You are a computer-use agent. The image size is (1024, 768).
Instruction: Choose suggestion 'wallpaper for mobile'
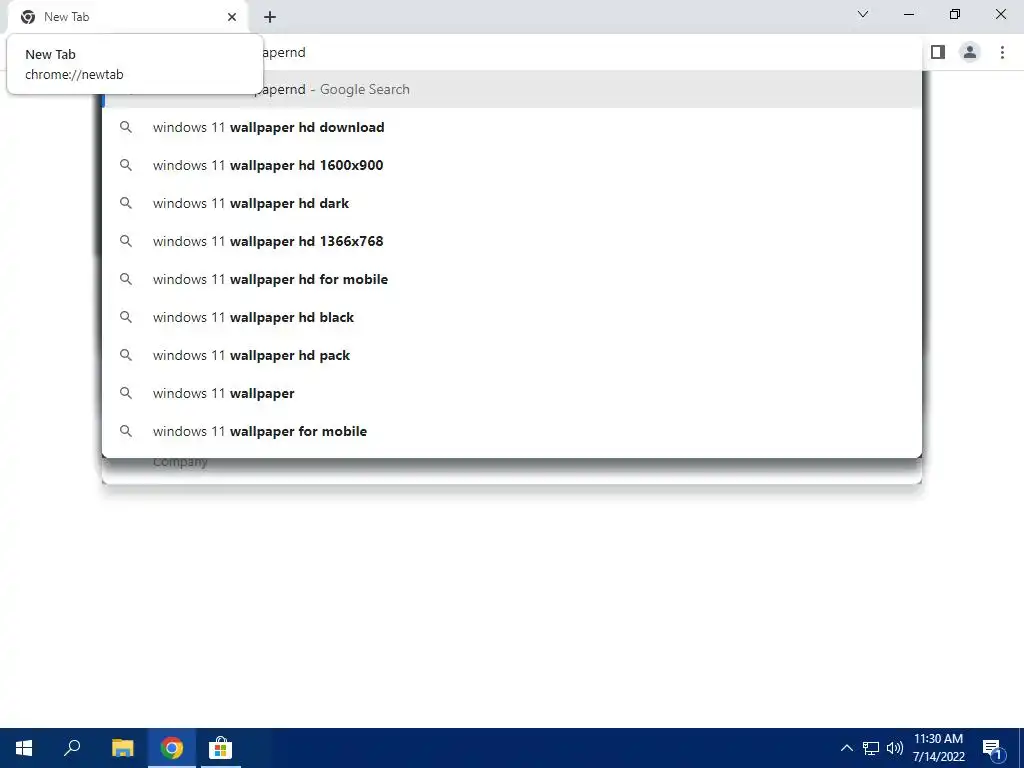[512, 431]
